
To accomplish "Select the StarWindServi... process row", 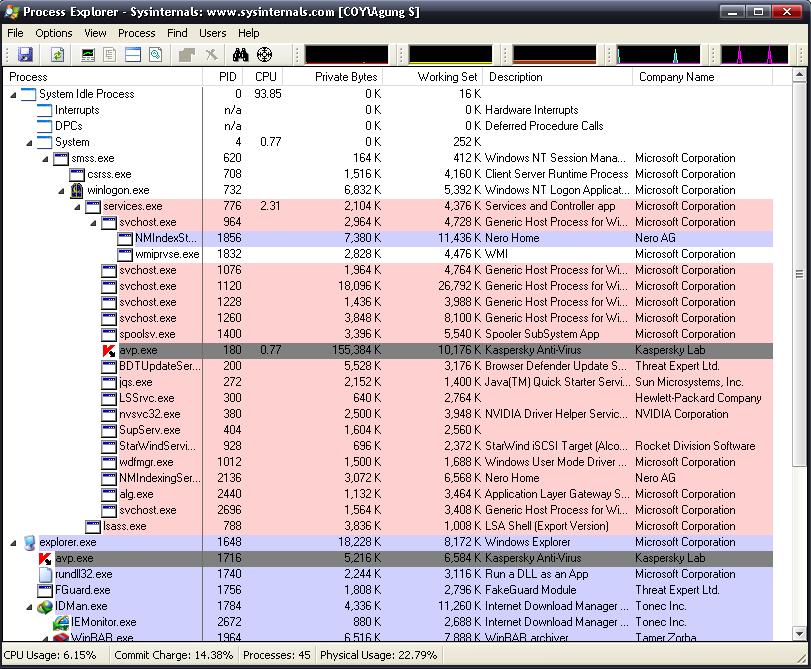I will (x=388, y=447).
